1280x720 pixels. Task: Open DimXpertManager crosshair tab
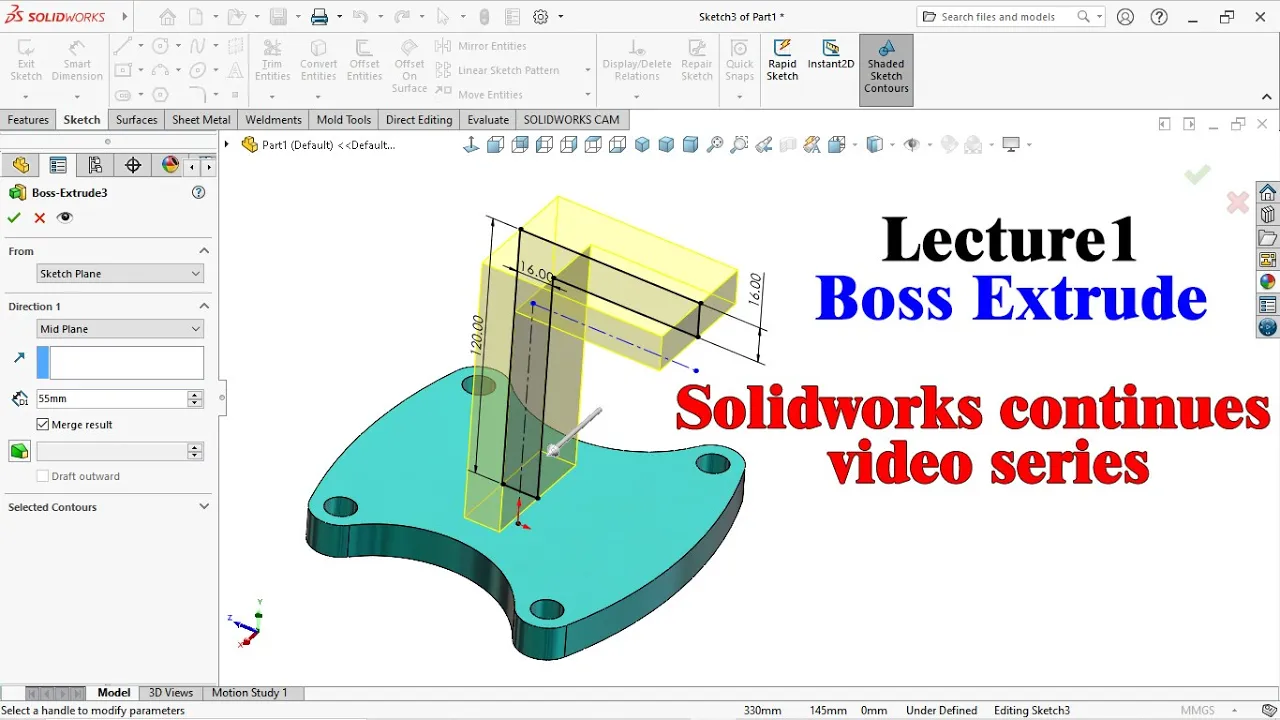pos(133,165)
